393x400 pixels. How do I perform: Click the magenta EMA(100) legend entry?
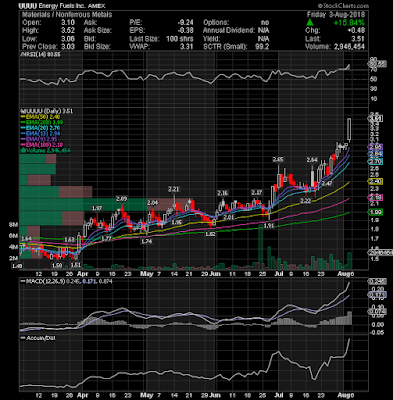[41, 145]
